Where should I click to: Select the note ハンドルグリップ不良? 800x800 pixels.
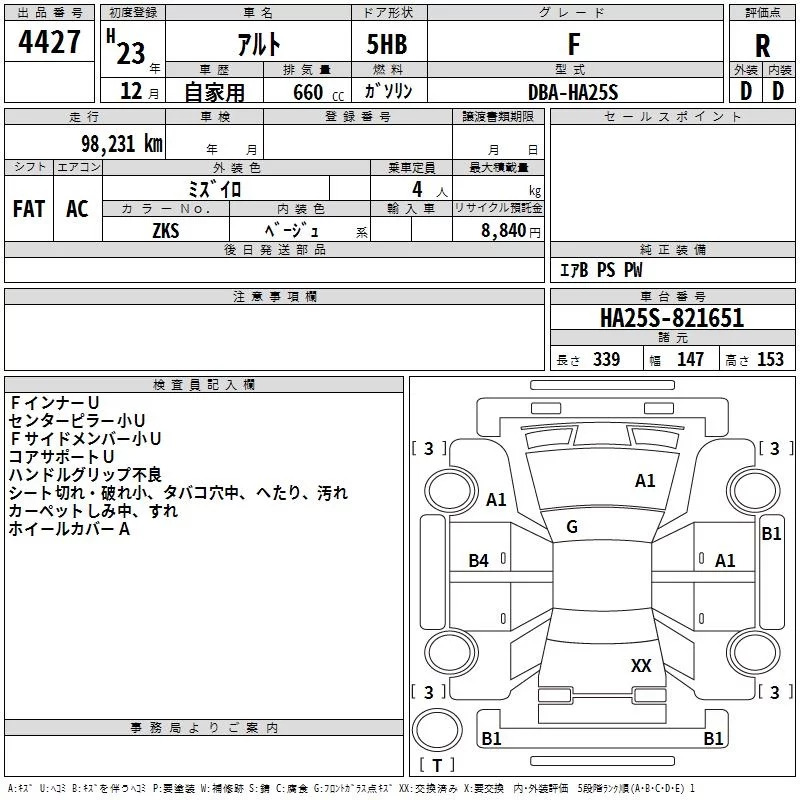point(85,474)
